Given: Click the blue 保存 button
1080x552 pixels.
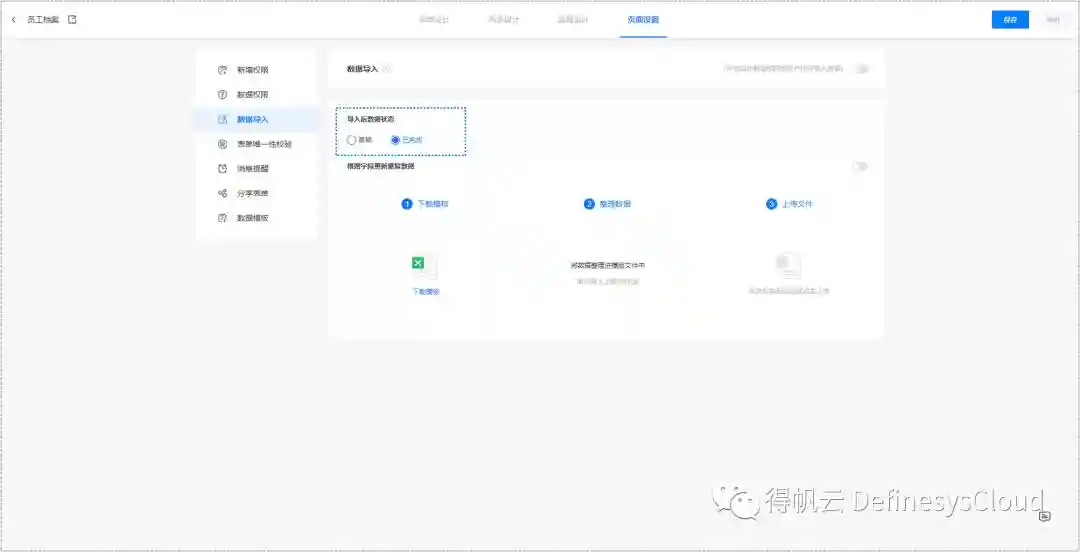Looking at the screenshot, I should tap(1009, 20).
